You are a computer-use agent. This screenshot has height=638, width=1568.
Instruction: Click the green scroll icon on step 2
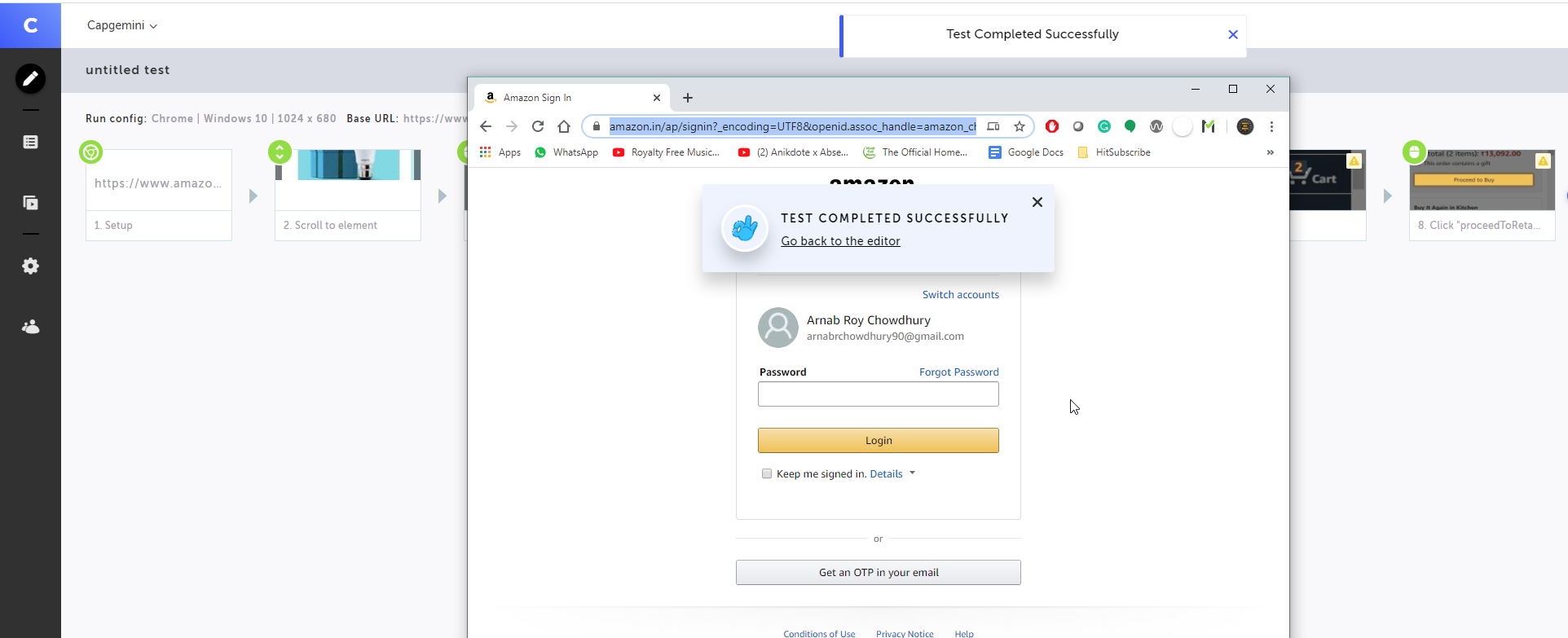[x=280, y=152]
